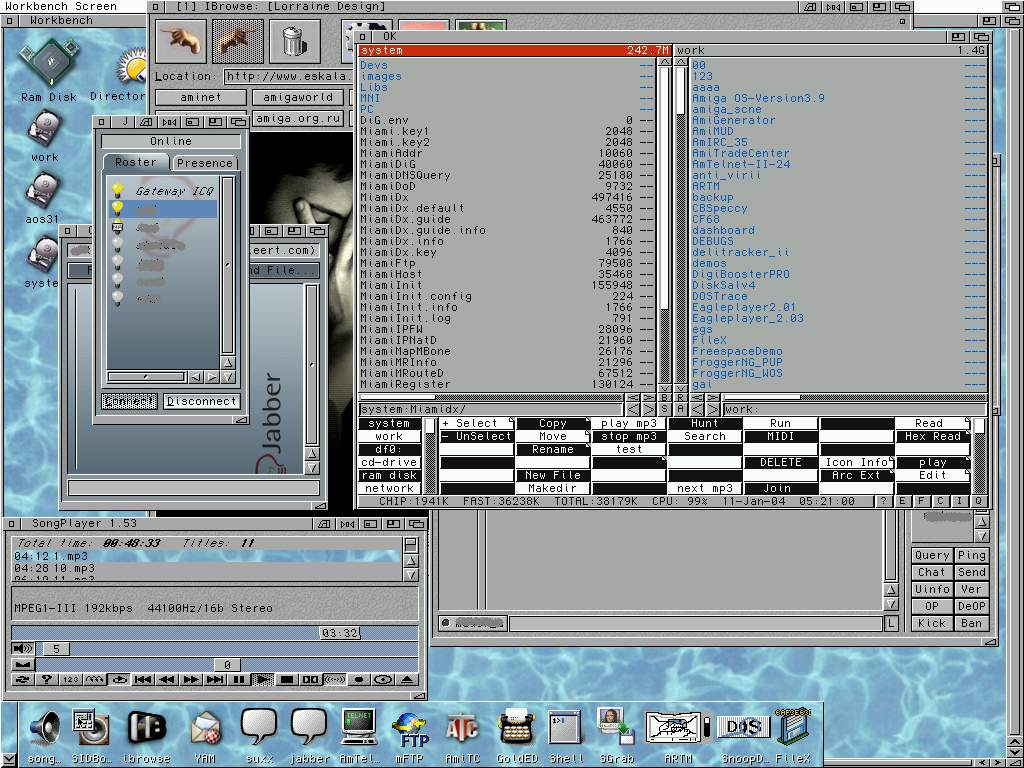Go to previous track in SongPlayer
1024x768 pixels.
coord(143,679)
